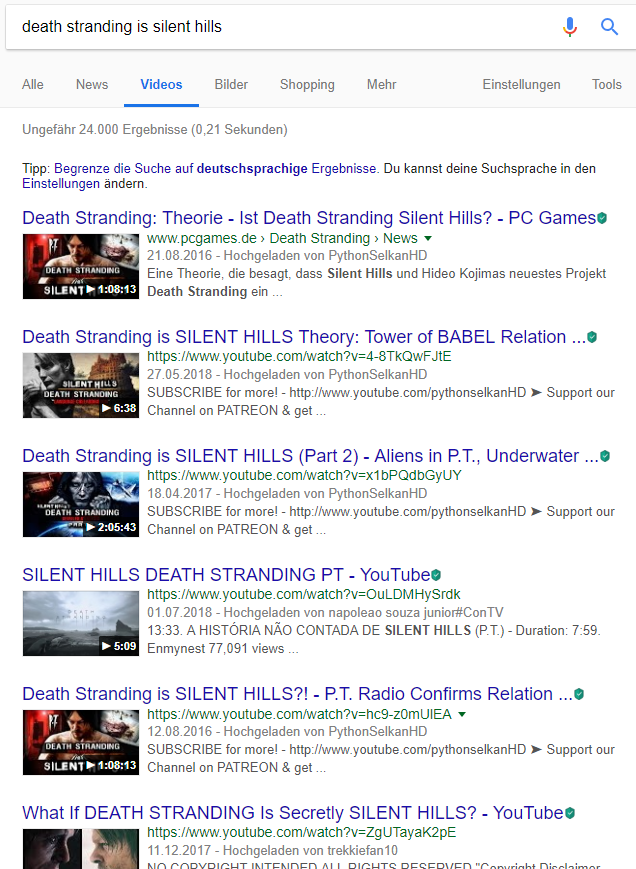Screen dimensions: 636x869
Task: Click shield badge next to Part 2 Aliens result
Action: point(605,456)
